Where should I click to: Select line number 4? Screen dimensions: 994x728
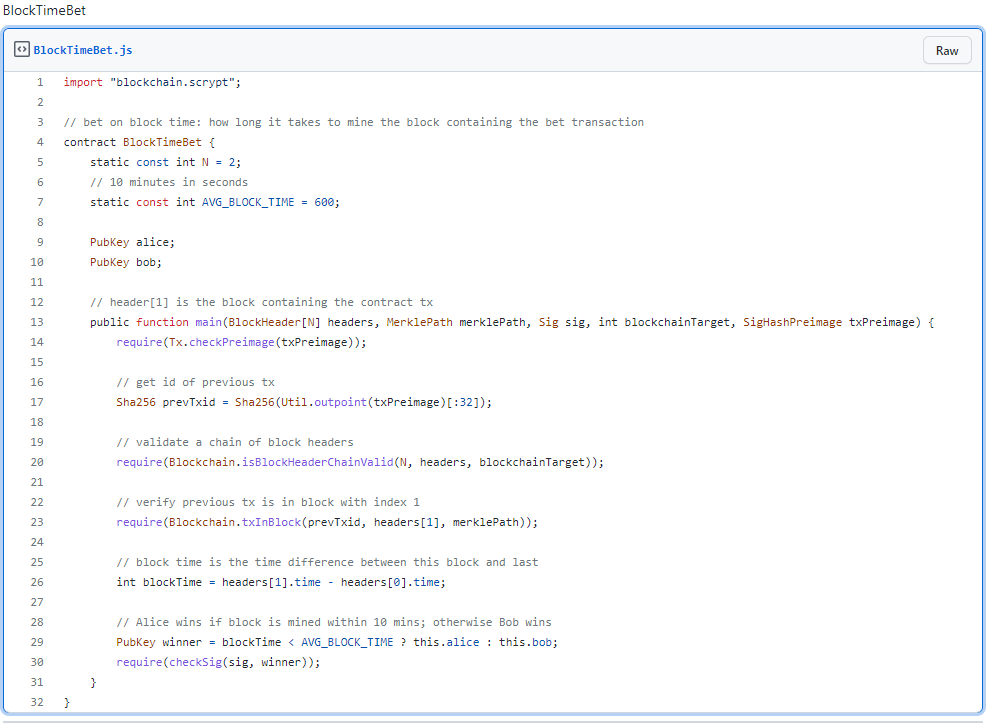click(40, 142)
